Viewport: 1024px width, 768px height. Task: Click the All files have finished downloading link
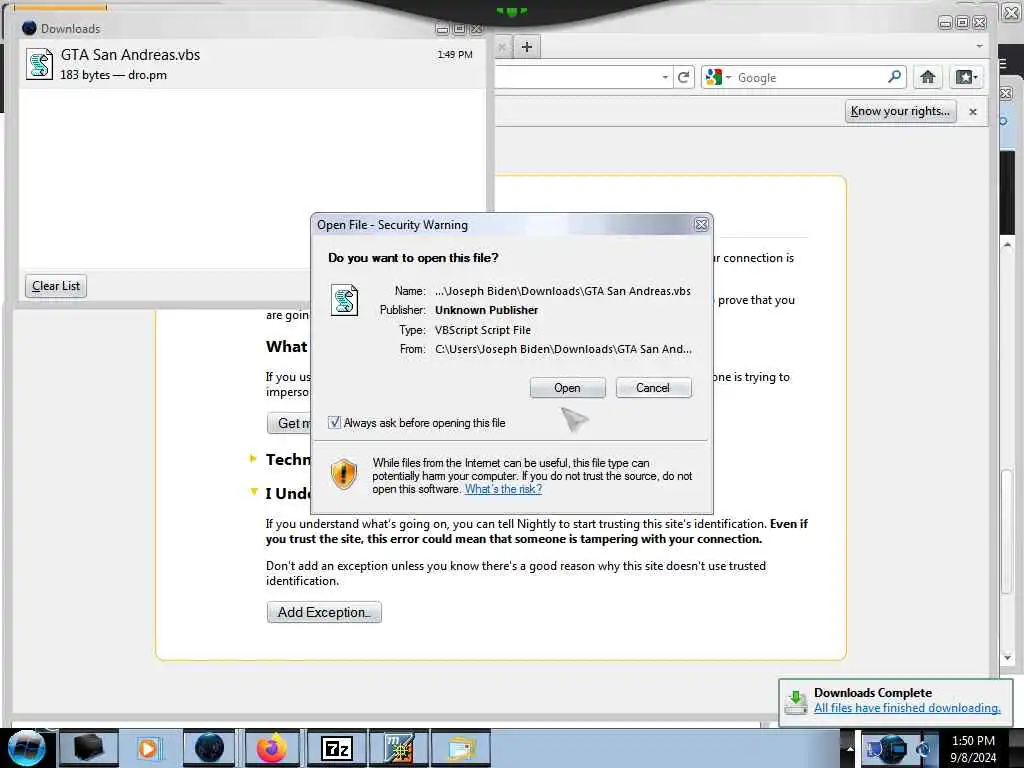point(907,708)
